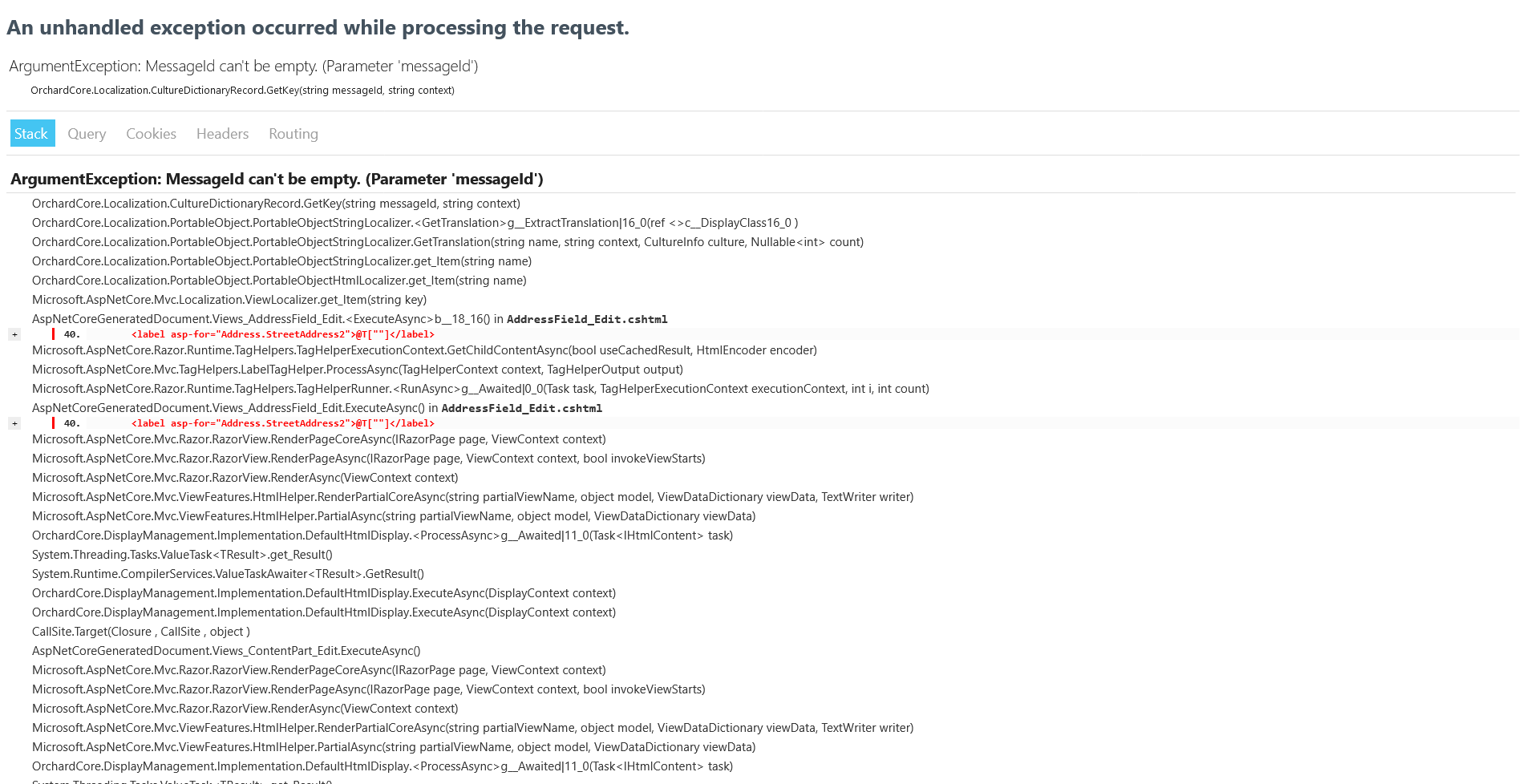Click the LabelTagHelper.ProcessAsync stack frame
This screenshot has width=1526, height=784.
click(358, 370)
